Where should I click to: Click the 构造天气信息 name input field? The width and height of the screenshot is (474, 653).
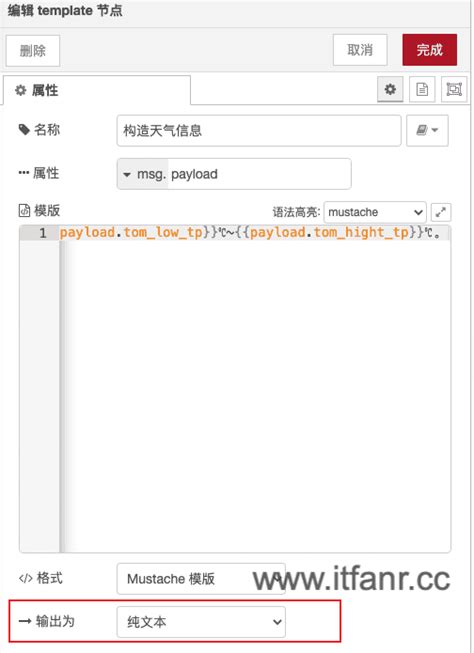[259, 131]
